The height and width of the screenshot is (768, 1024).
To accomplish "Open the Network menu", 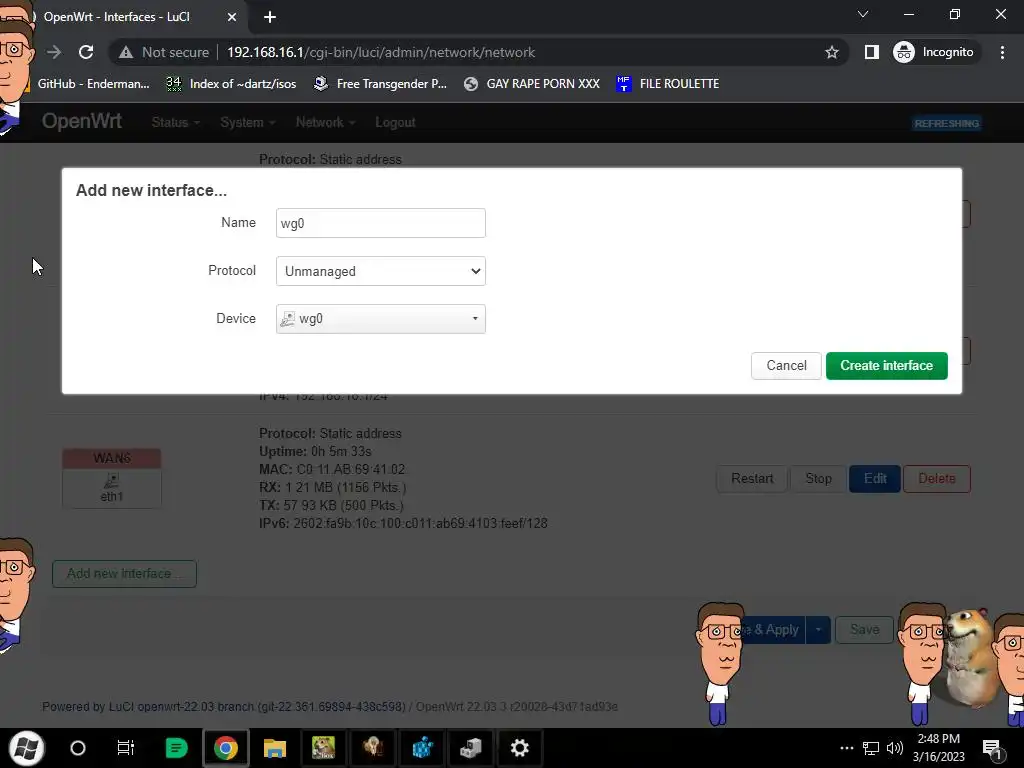I will click(x=325, y=123).
